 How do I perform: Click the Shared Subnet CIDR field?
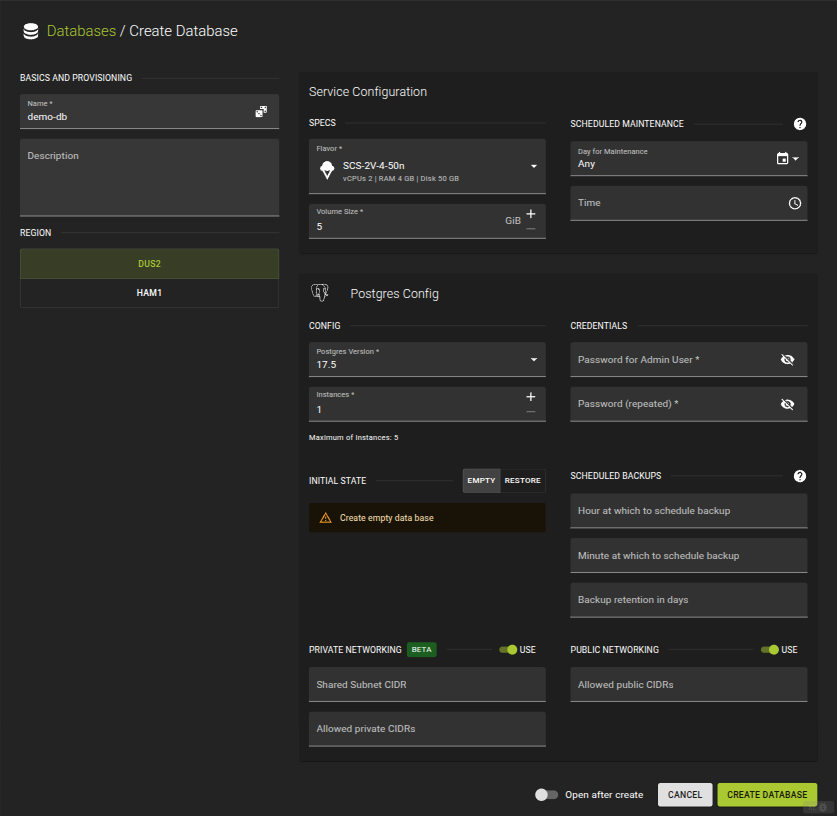427,685
